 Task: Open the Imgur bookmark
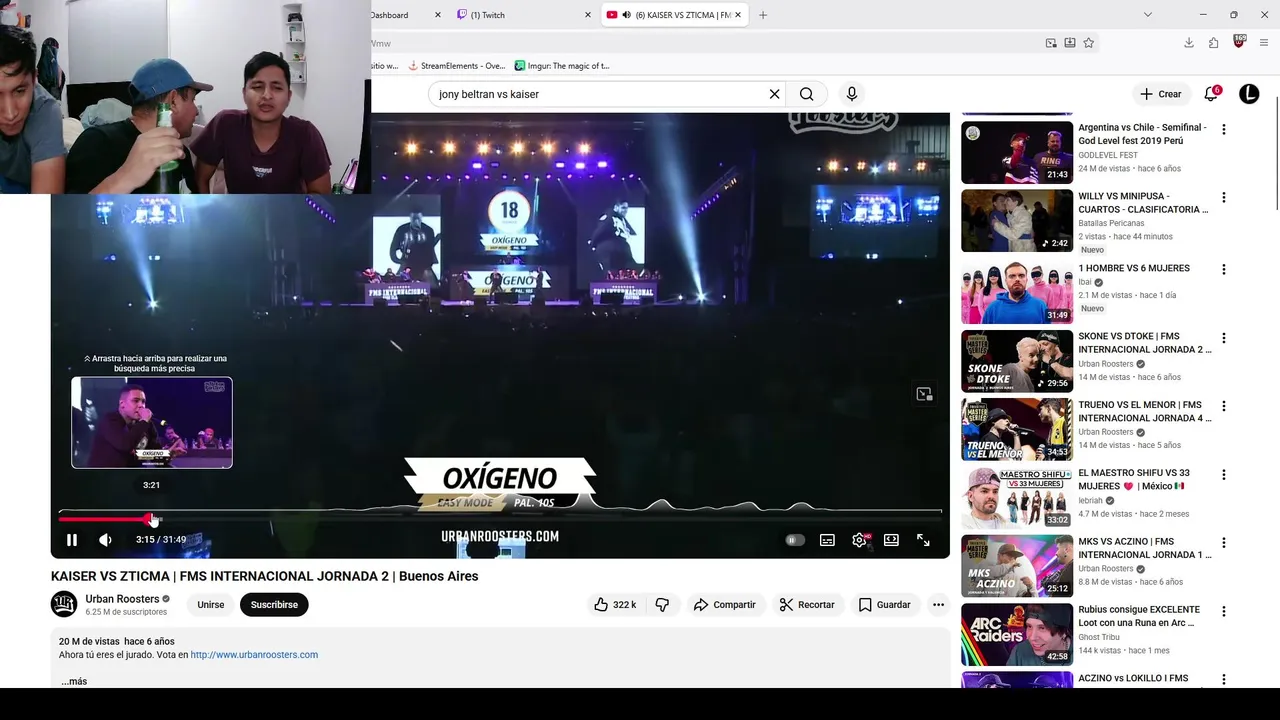562,66
